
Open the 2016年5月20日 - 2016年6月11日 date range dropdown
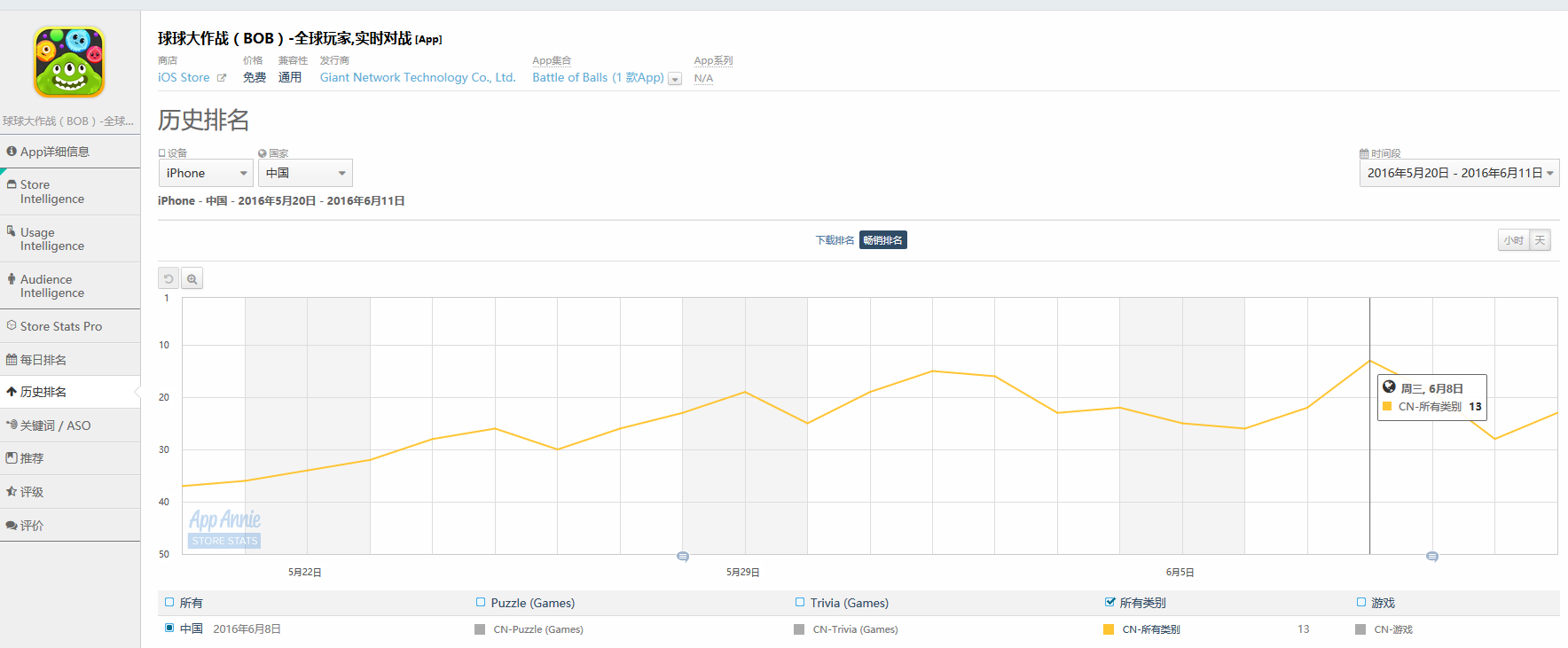coord(1459,173)
